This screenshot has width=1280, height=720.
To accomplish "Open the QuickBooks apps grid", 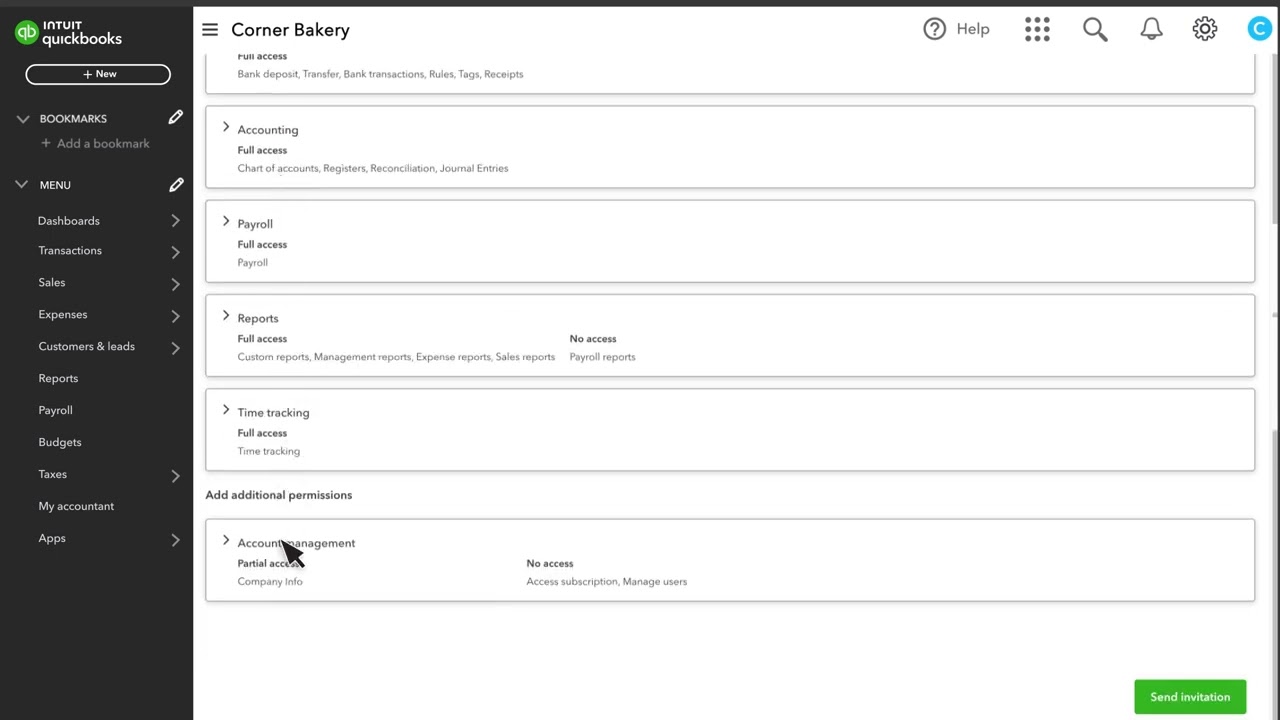I will (1037, 29).
